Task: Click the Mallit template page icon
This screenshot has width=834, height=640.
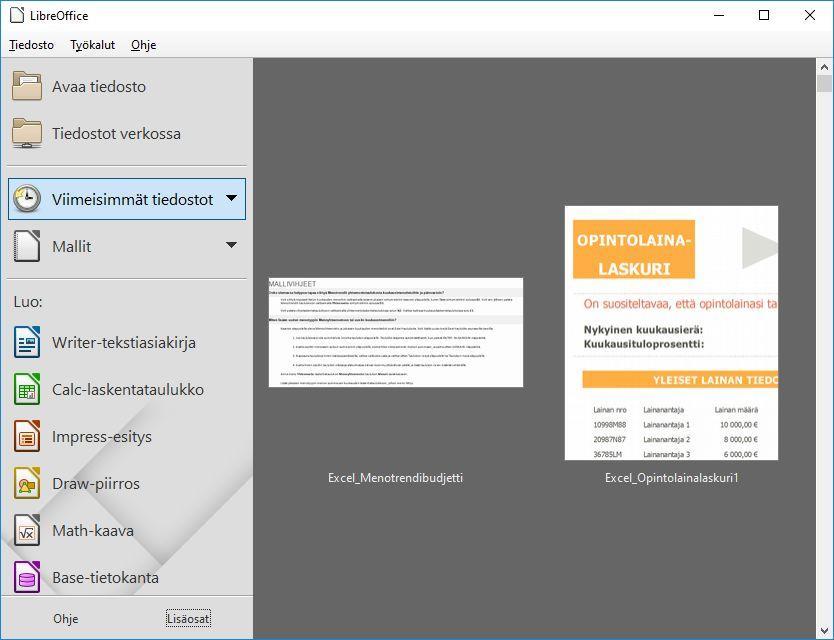Action: pos(27,246)
